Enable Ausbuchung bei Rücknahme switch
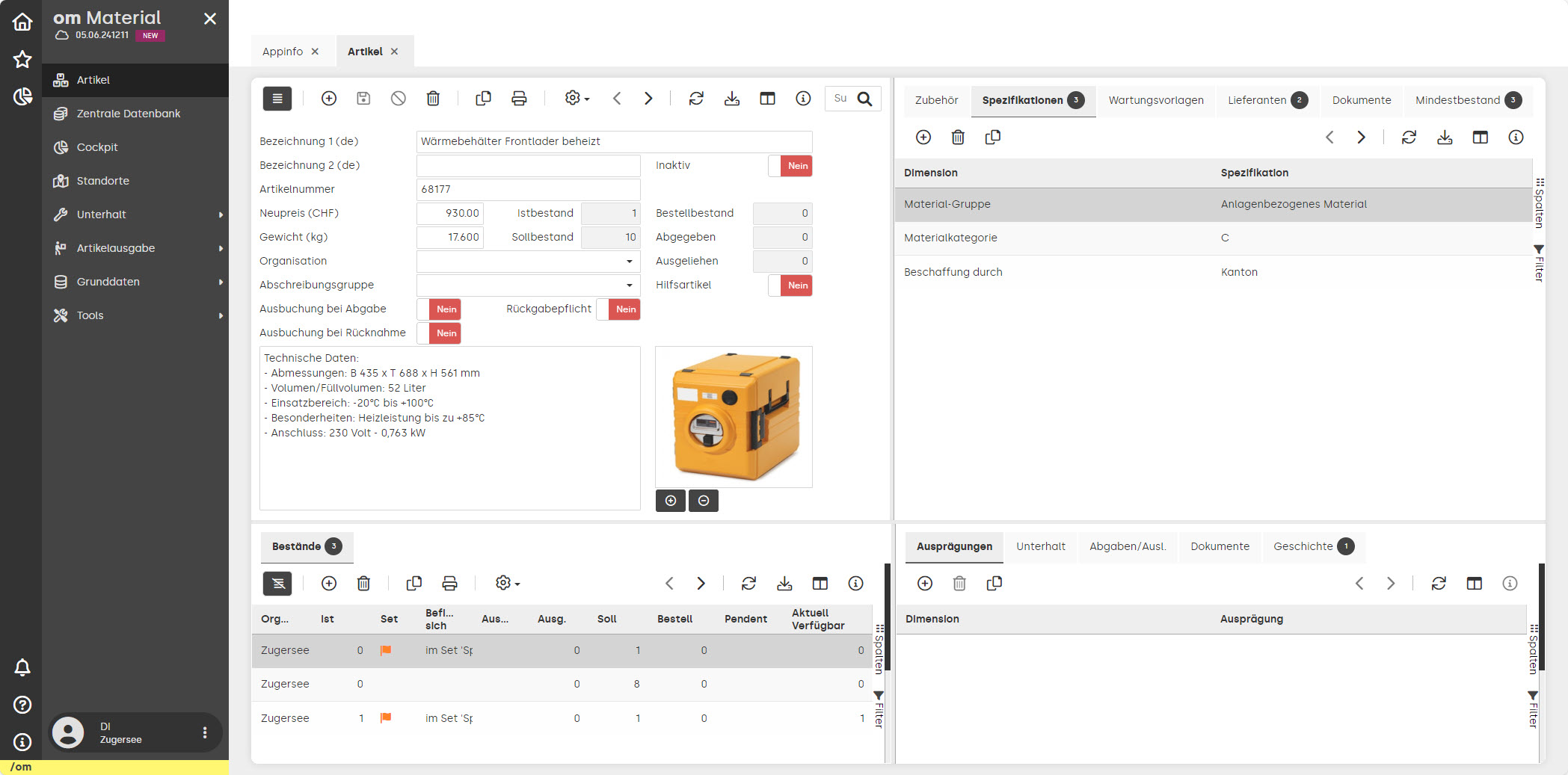 tap(439, 333)
